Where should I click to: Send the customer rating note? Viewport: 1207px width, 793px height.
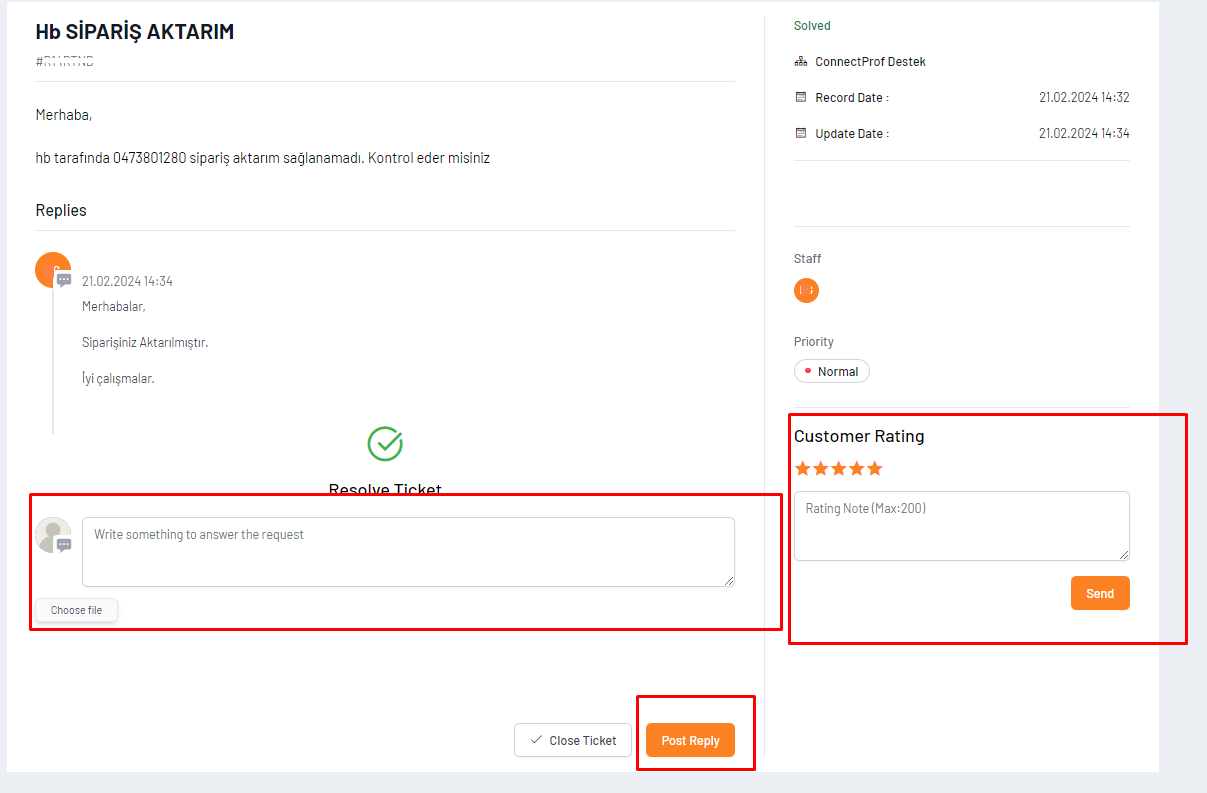click(1100, 593)
